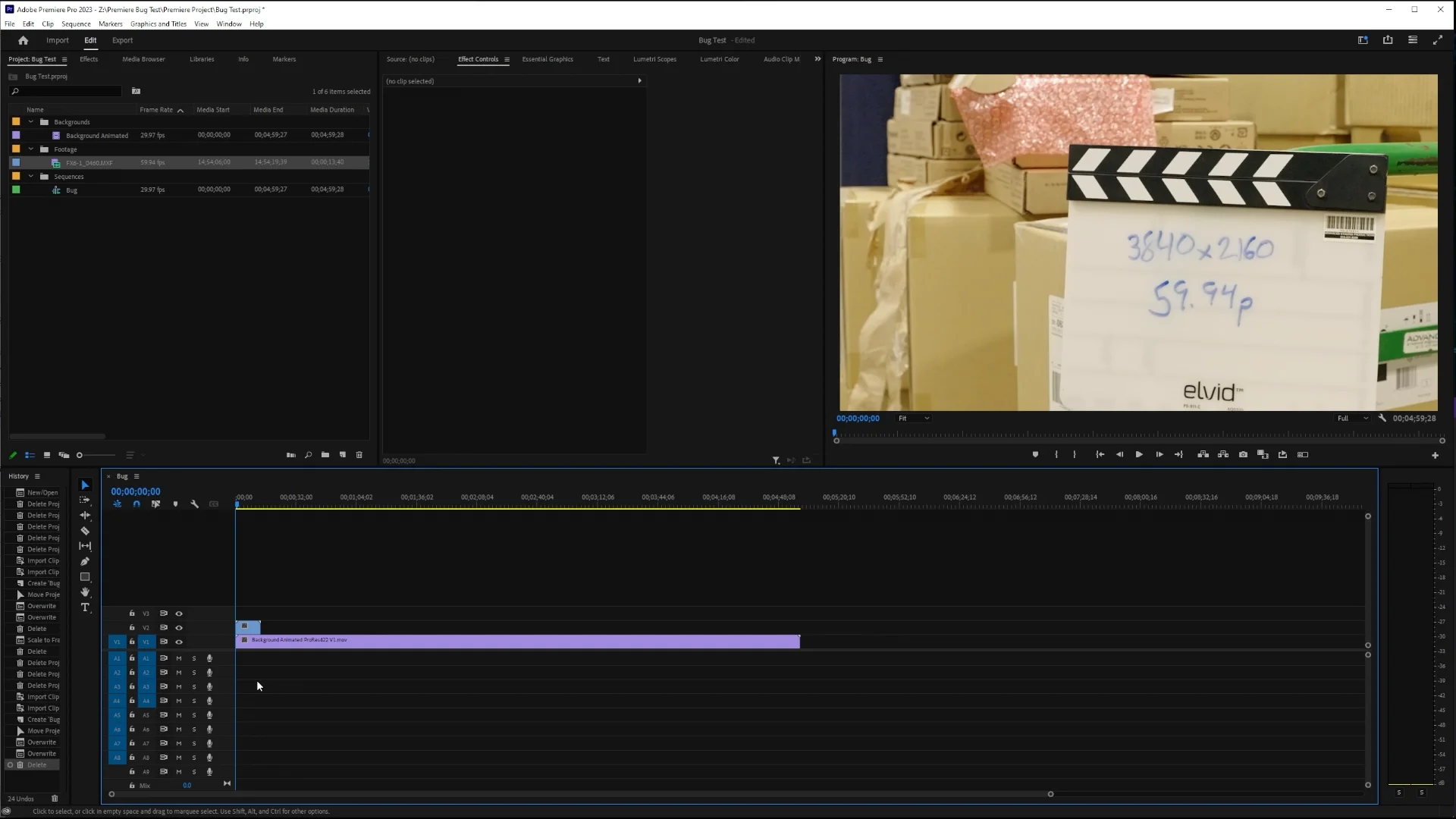Image resolution: width=1456 pixels, height=819 pixels.
Task: Open the Sequence menu
Action: pos(75,24)
